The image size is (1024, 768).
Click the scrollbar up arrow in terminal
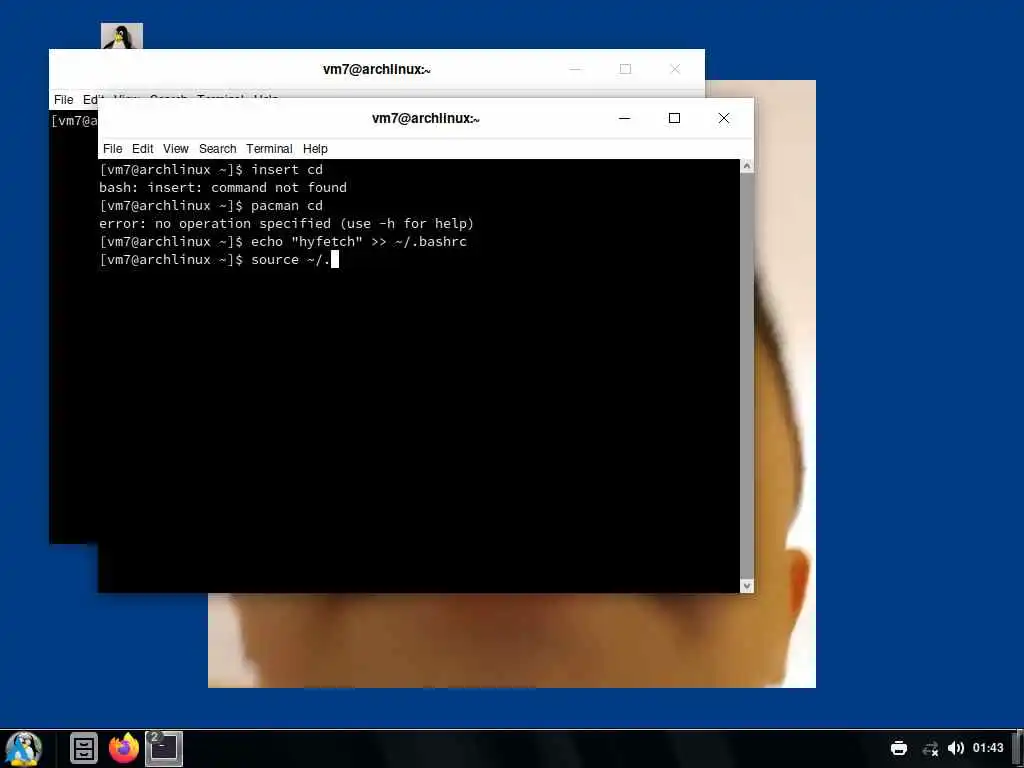747,167
